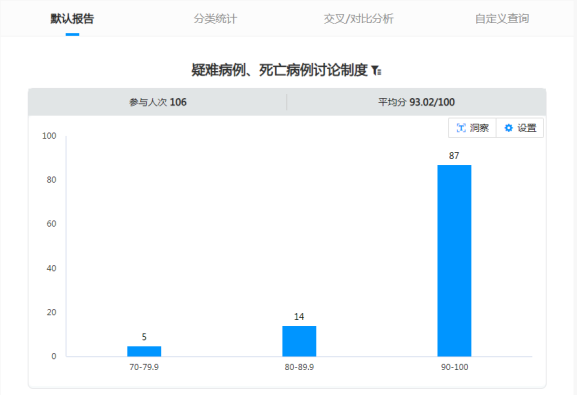Click the 14 value label
The height and width of the screenshot is (395, 577).
click(299, 317)
